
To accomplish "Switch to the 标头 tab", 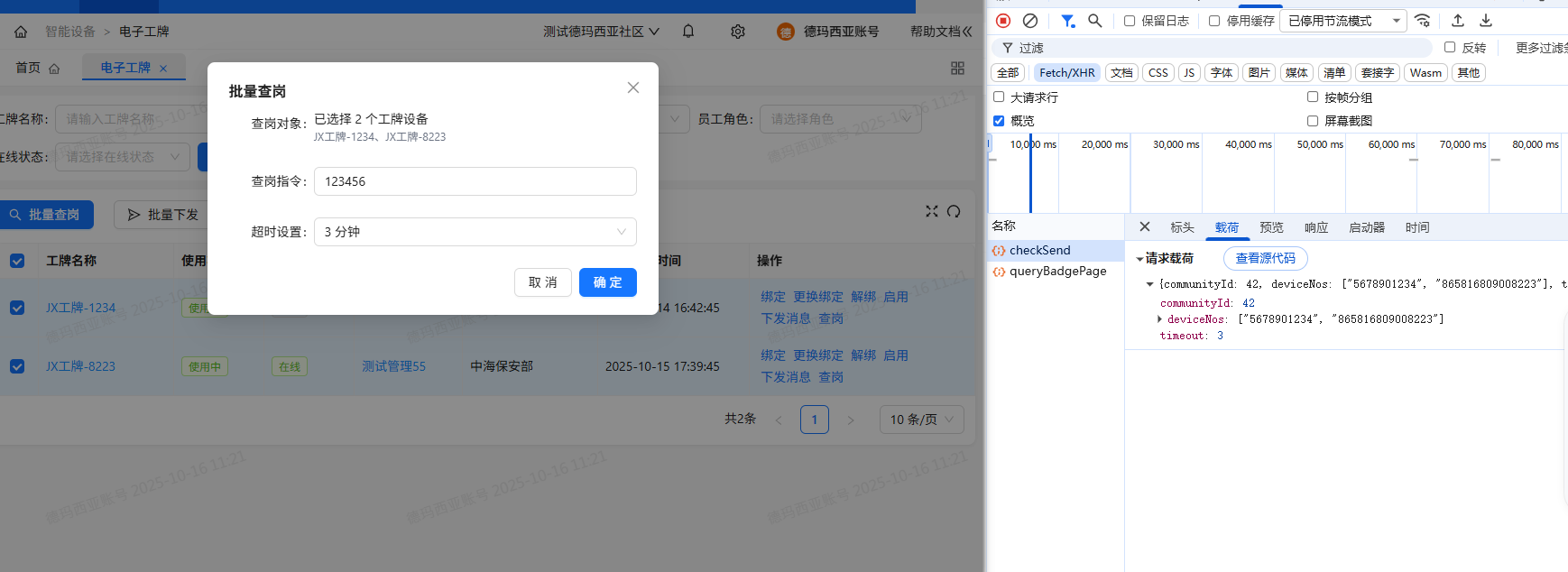I will 1182,227.
